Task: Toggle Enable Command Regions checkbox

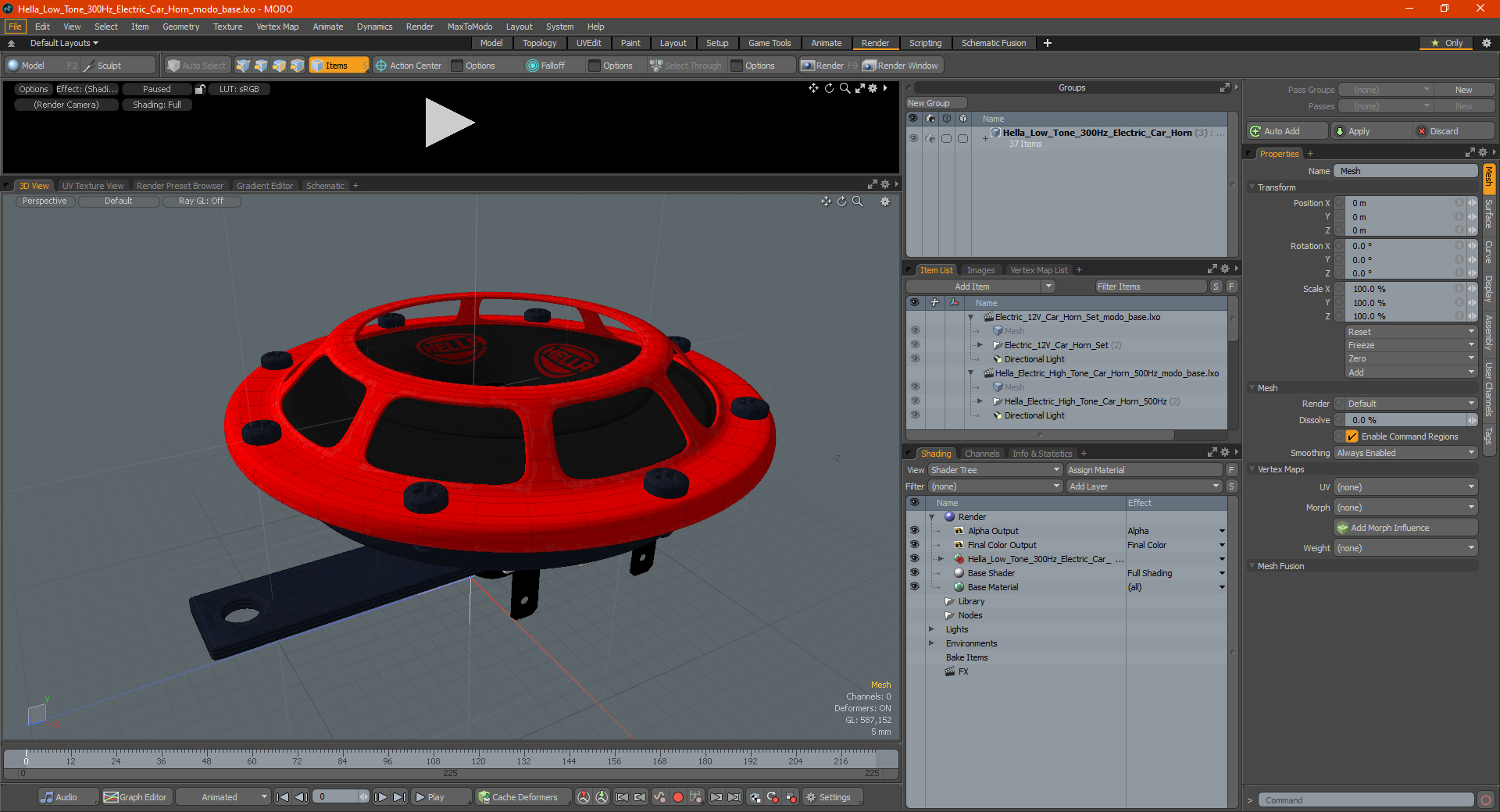Action: coord(1352,436)
